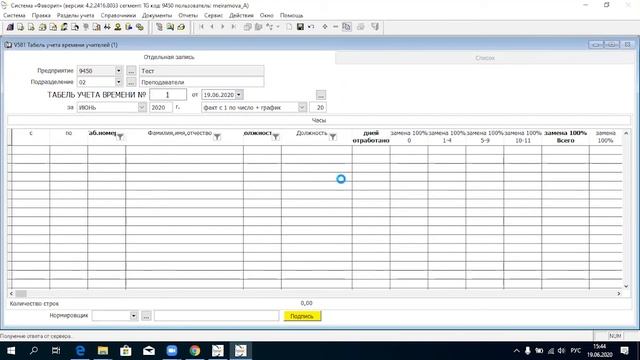The width and height of the screenshot is (640, 360).
Task: Go to the first record arrow
Action: [202, 27]
